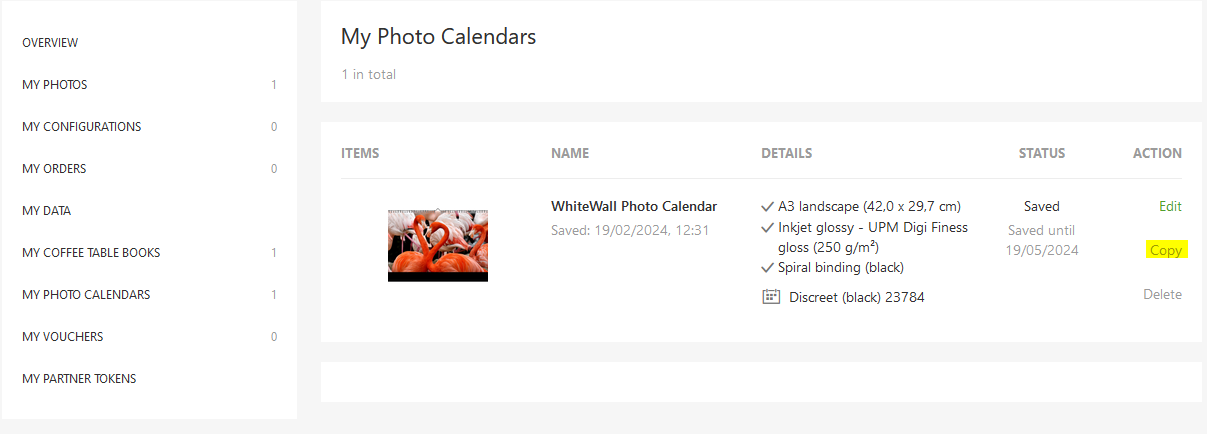Click the My Photo Calendars heading

tap(439, 37)
